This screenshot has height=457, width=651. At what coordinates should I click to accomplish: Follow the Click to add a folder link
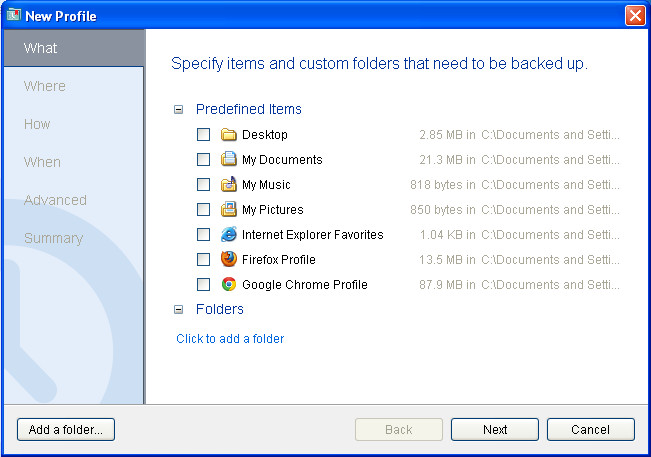230,339
